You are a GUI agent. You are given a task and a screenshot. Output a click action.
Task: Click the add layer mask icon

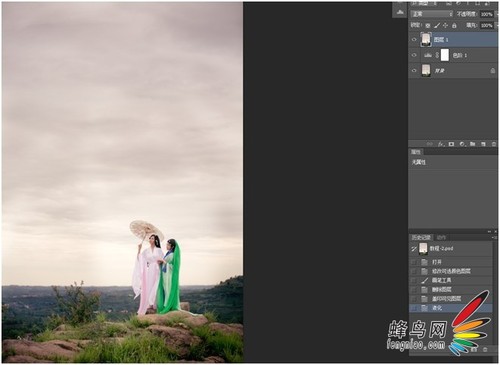[451, 144]
